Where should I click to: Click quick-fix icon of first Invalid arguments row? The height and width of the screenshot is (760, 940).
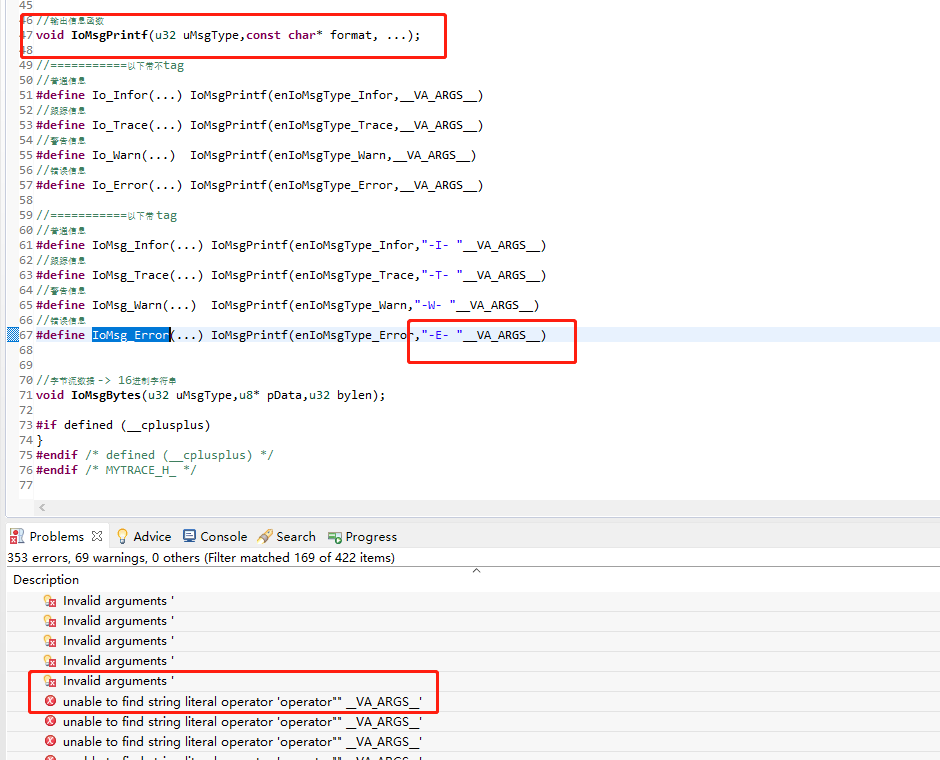tap(50, 601)
